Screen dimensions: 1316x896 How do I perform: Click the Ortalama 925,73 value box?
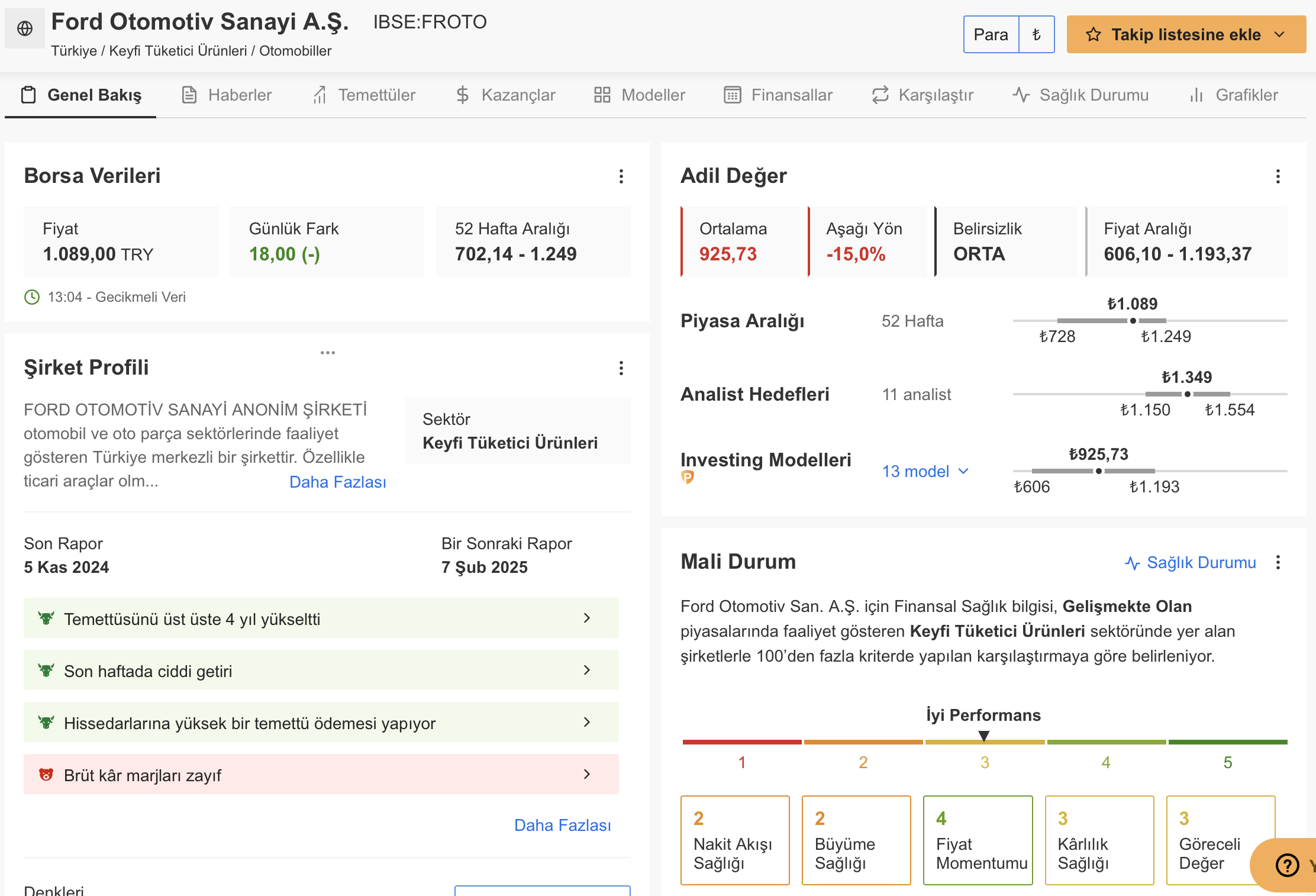tap(741, 241)
